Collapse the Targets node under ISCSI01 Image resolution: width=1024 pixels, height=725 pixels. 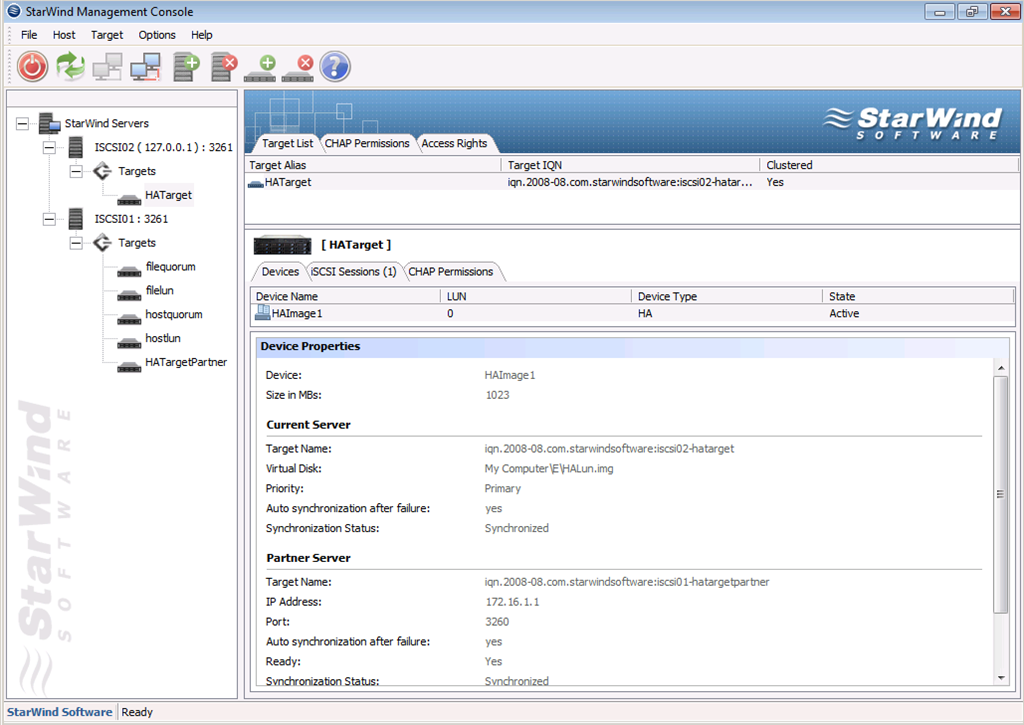click(x=76, y=243)
